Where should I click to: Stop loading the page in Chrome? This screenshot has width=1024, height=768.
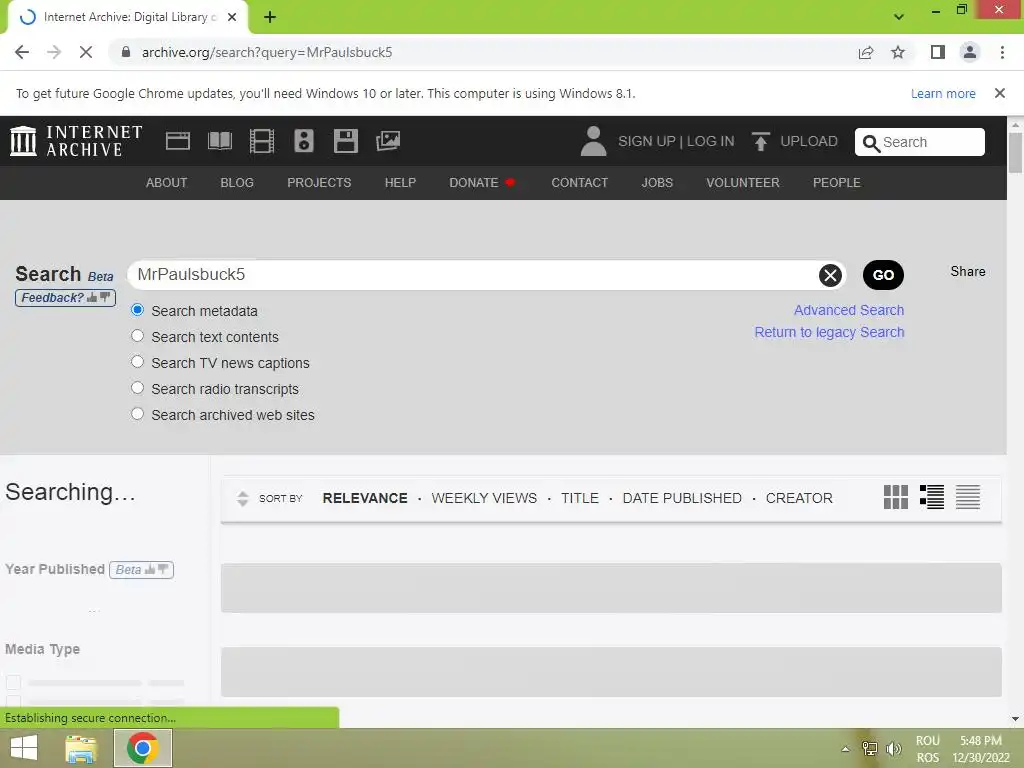(x=86, y=52)
